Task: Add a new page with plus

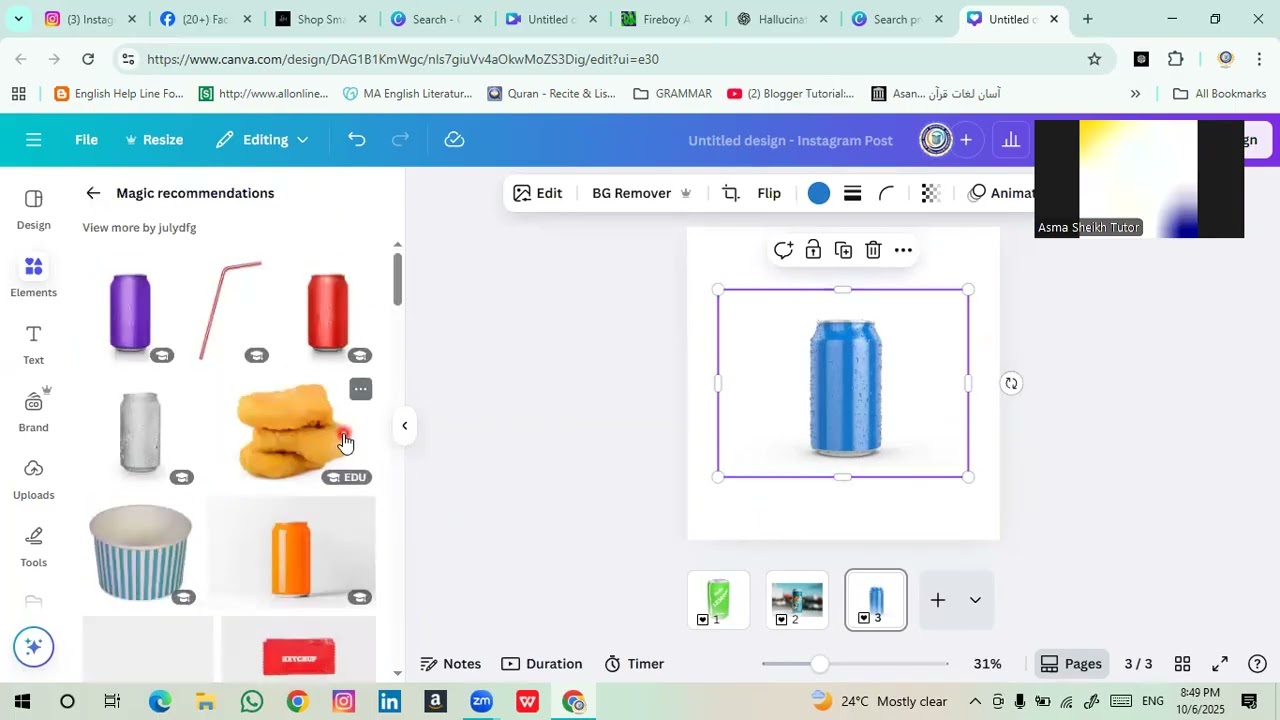Action: (x=937, y=600)
